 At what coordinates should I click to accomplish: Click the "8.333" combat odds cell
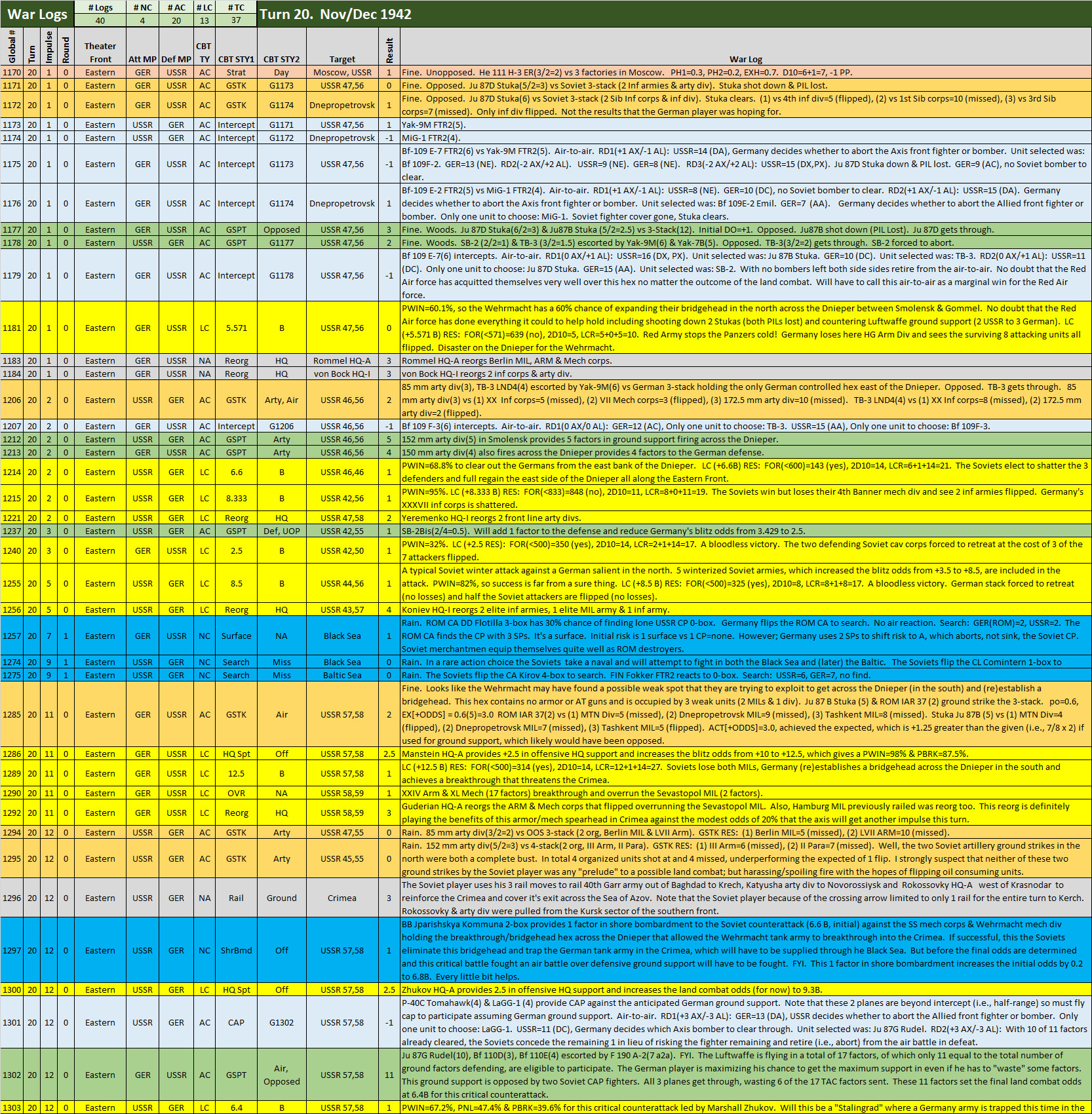236,498
